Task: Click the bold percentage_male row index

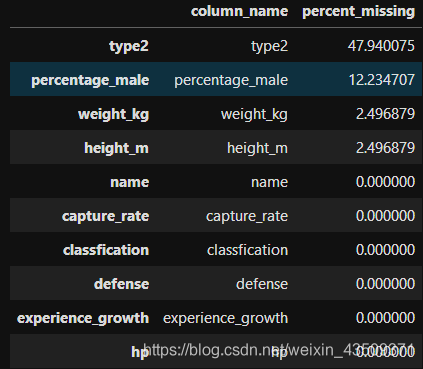Action: point(90,80)
